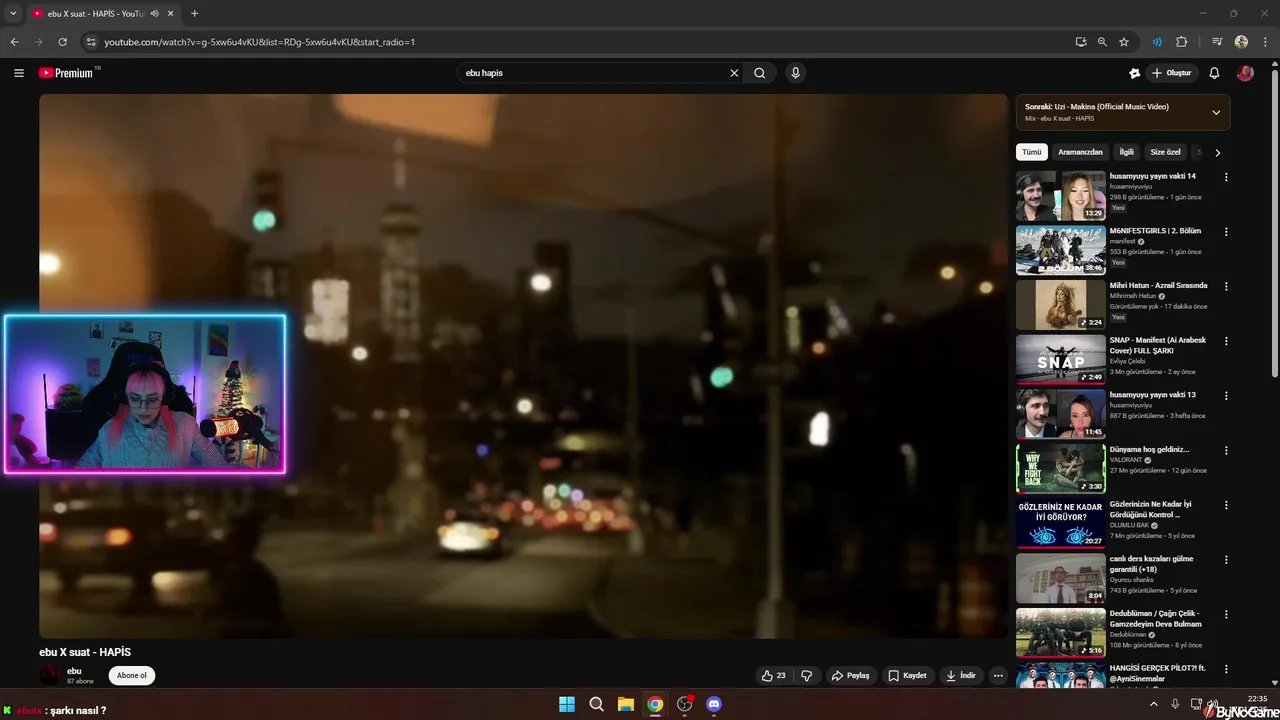Screen dimensions: 1280x720
Task: Show more filter chips with arrow
Action: pyautogui.click(x=1217, y=152)
